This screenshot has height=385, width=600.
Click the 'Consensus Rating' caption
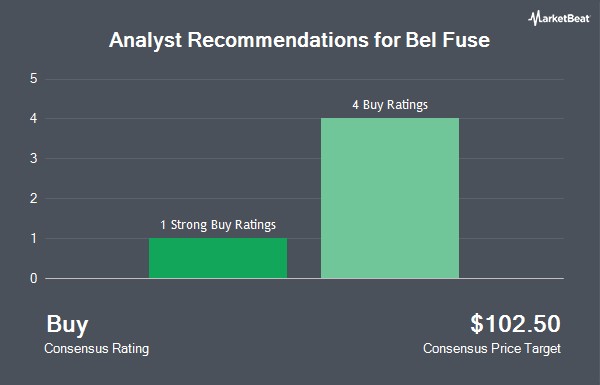[96, 349]
